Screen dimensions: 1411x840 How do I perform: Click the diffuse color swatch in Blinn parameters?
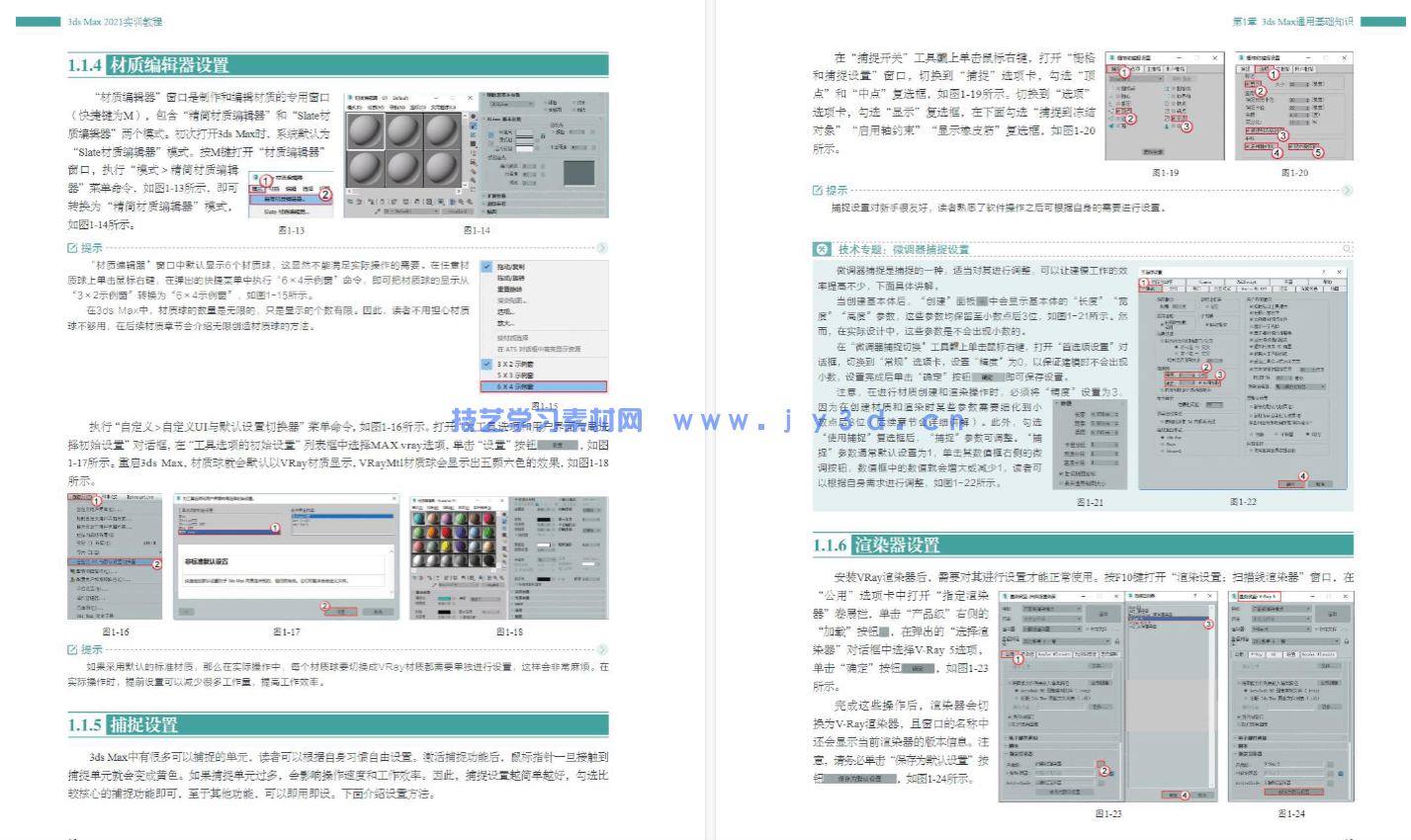(x=525, y=139)
